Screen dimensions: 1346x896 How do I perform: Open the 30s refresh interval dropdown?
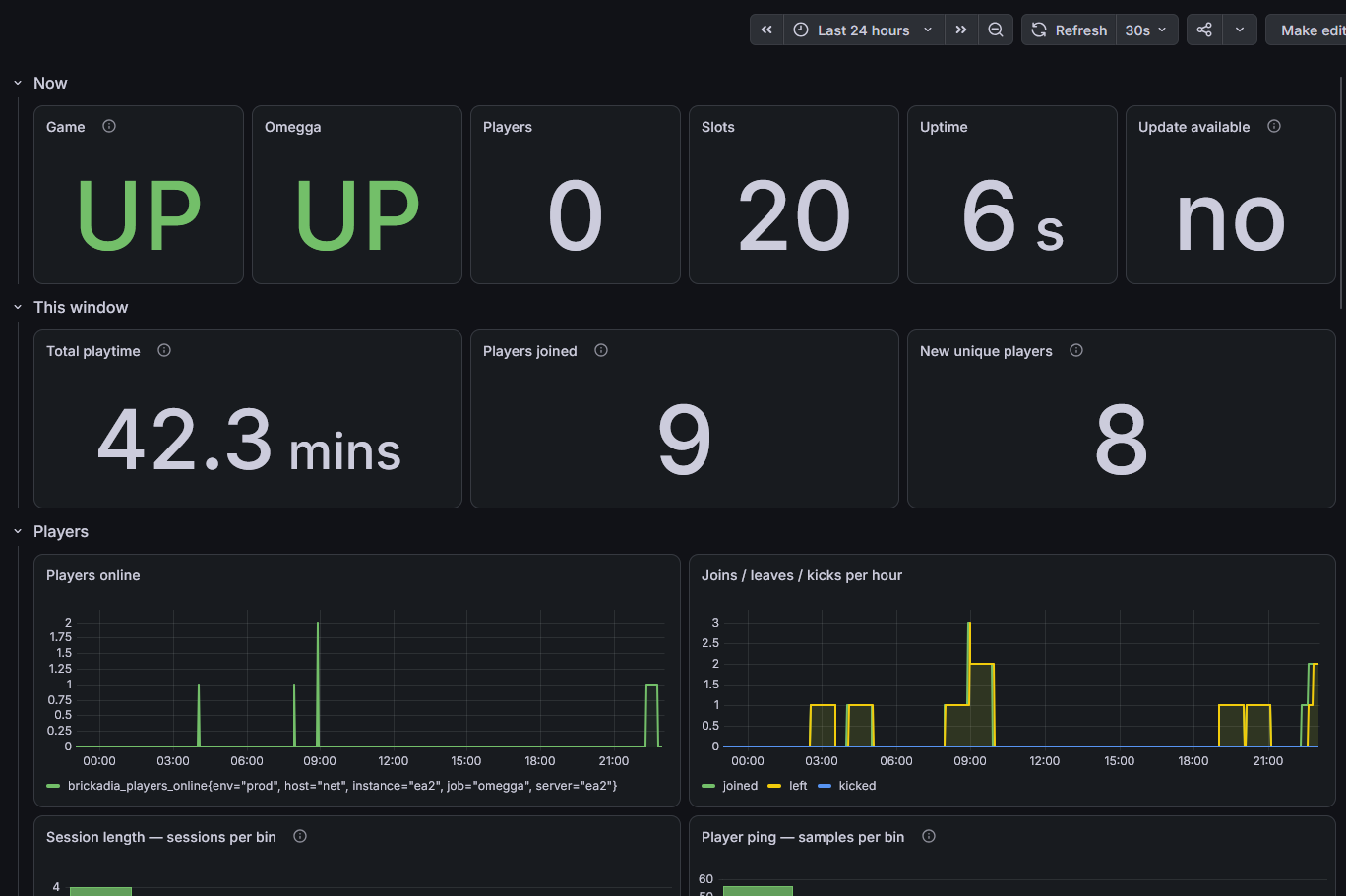click(1146, 30)
